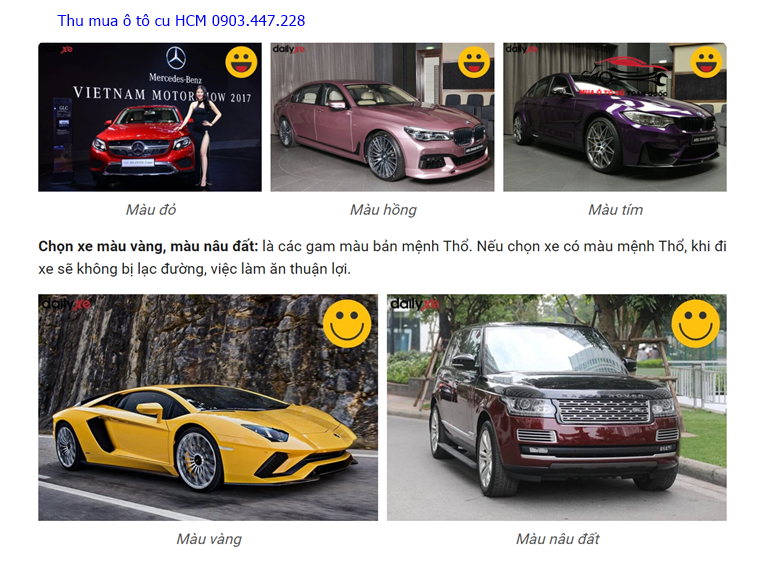Image resolution: width=764 pixels, height=583 pixels.
Task: Click dailyxe logo on pink BMW photo
Action: [288, 49]
